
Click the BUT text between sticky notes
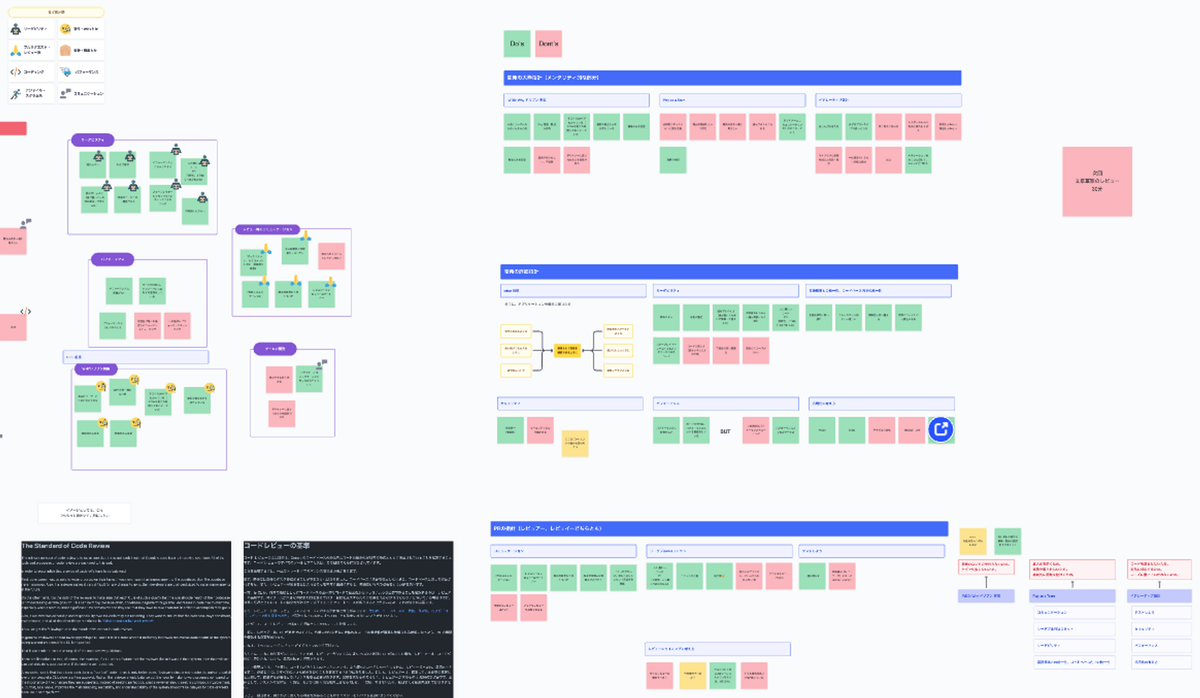pyautogui.click(x=726, y=431)
